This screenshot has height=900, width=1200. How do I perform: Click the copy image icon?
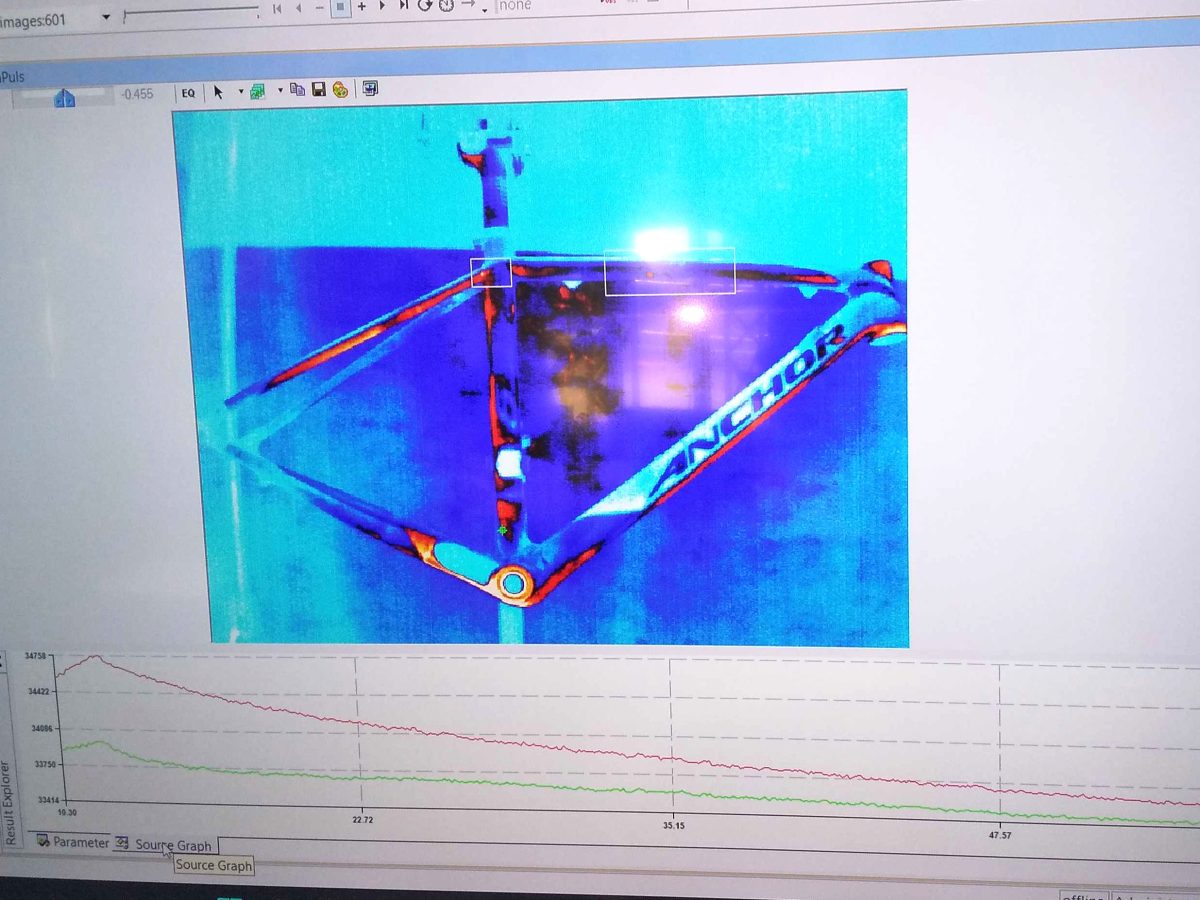(297, 90)
